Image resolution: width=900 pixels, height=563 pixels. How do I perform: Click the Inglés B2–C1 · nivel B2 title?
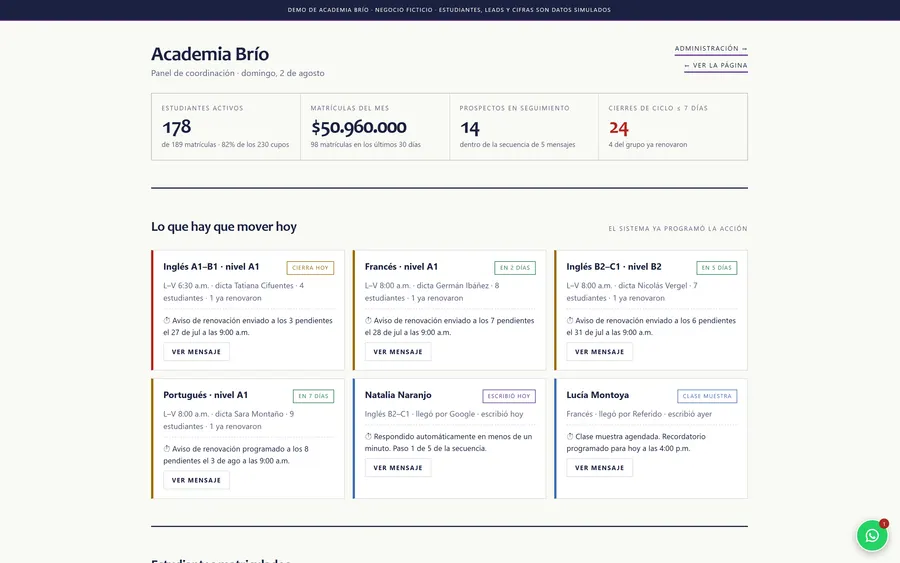[614, 267]
